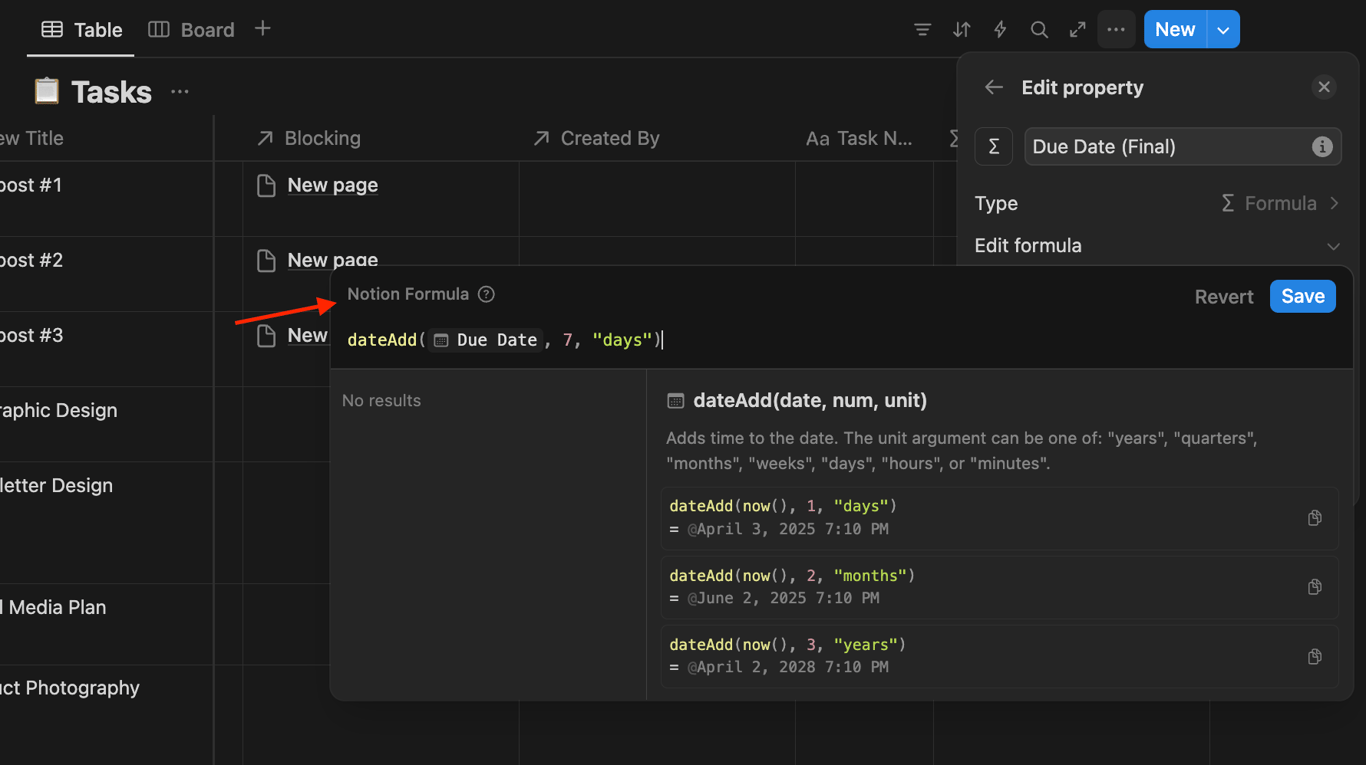Click the sigma property icon button
The height and width of the screenshot is (765, 1366).
pos(994,147)
